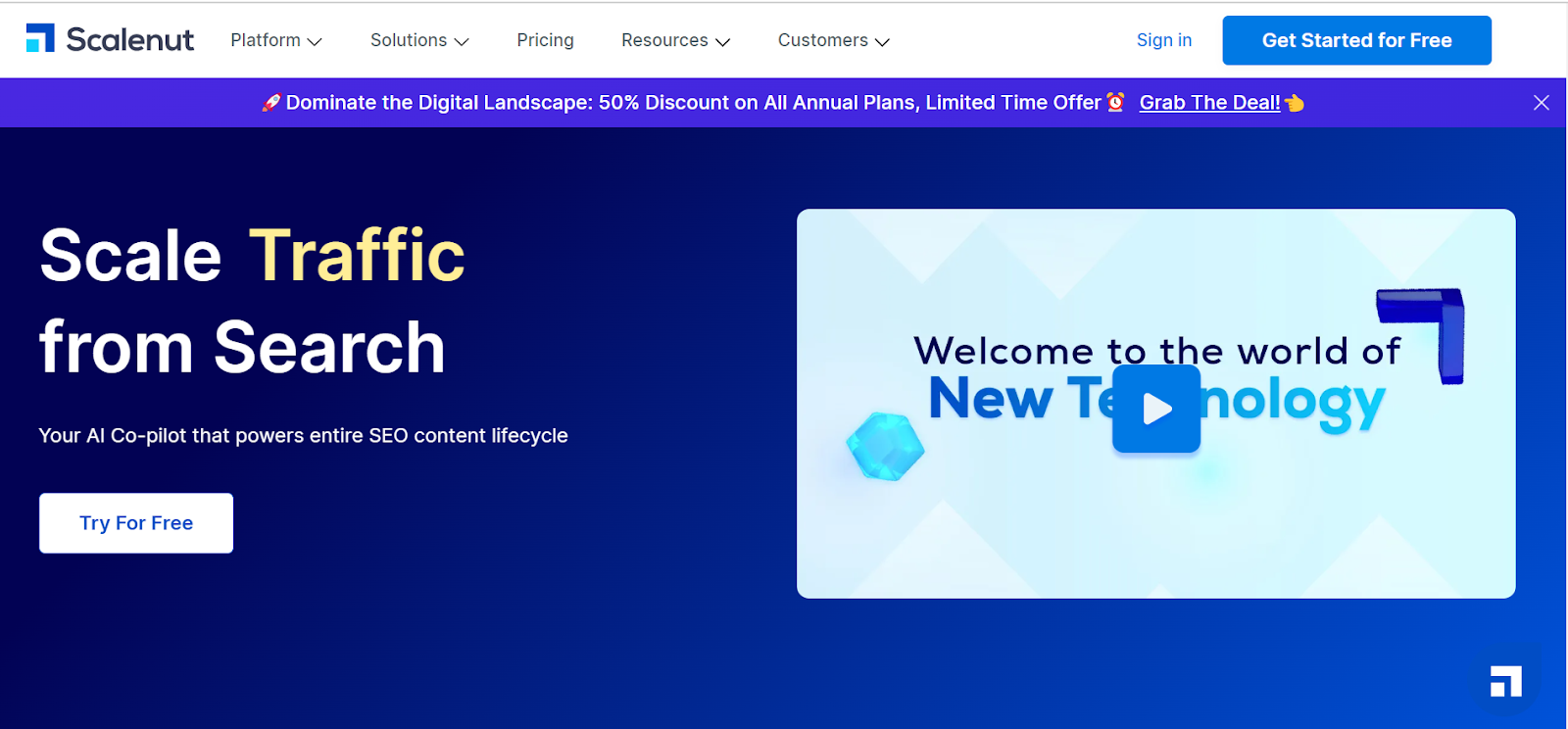
Task: Click the Try For Free button
Action: pyautogui.click(x=136, y=523)
